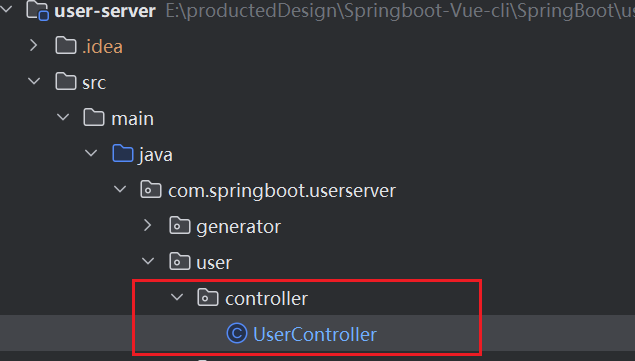This screenshot has height=361, width=635.
Task: Select the user-server project root label
Action: pos(105,11)
